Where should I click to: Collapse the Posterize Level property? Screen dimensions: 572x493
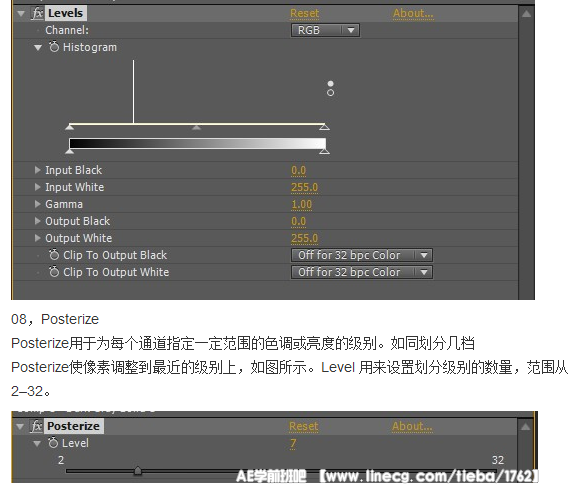tap(37, 444)
